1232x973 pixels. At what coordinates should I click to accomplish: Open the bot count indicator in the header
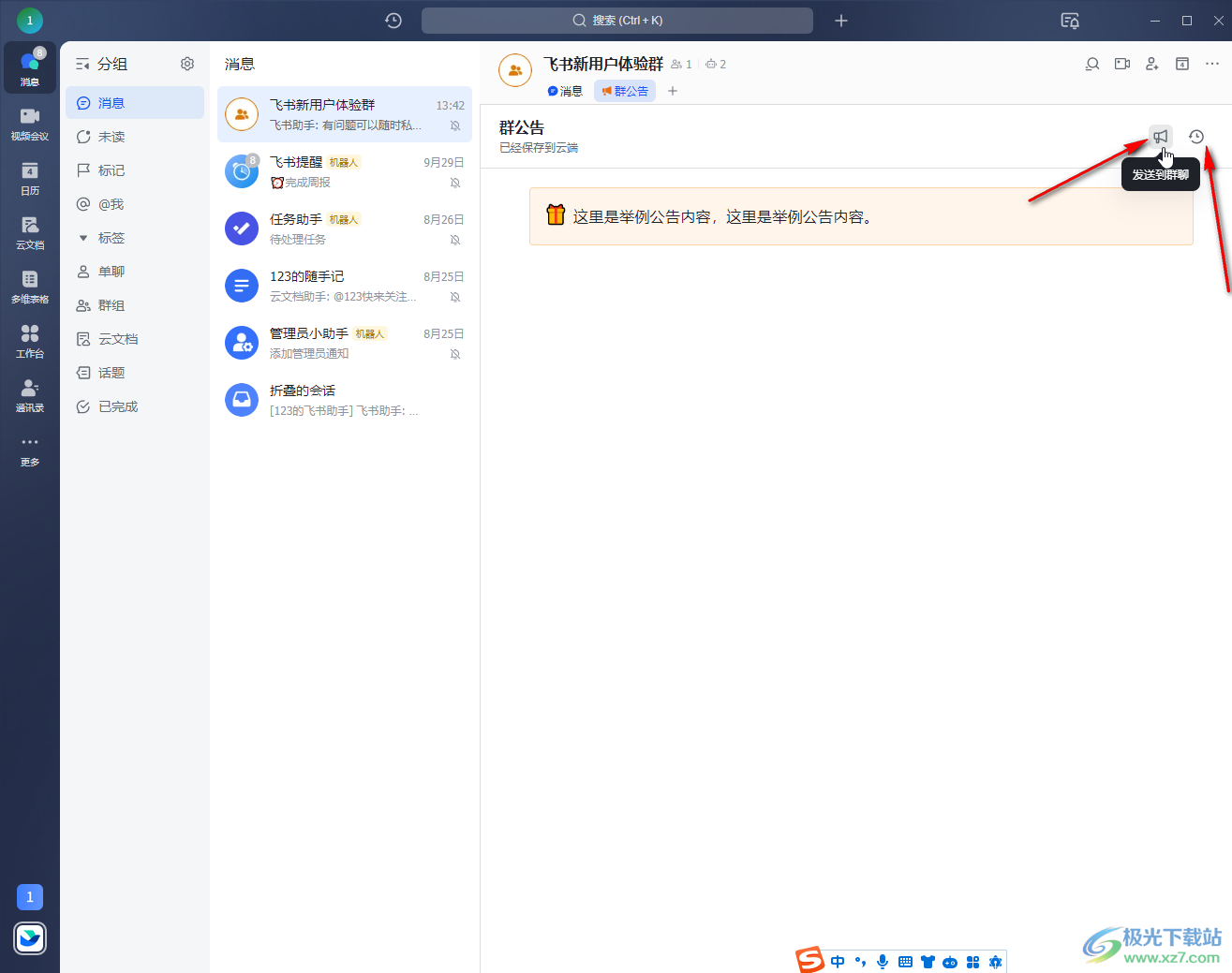(x=716, y=64)
